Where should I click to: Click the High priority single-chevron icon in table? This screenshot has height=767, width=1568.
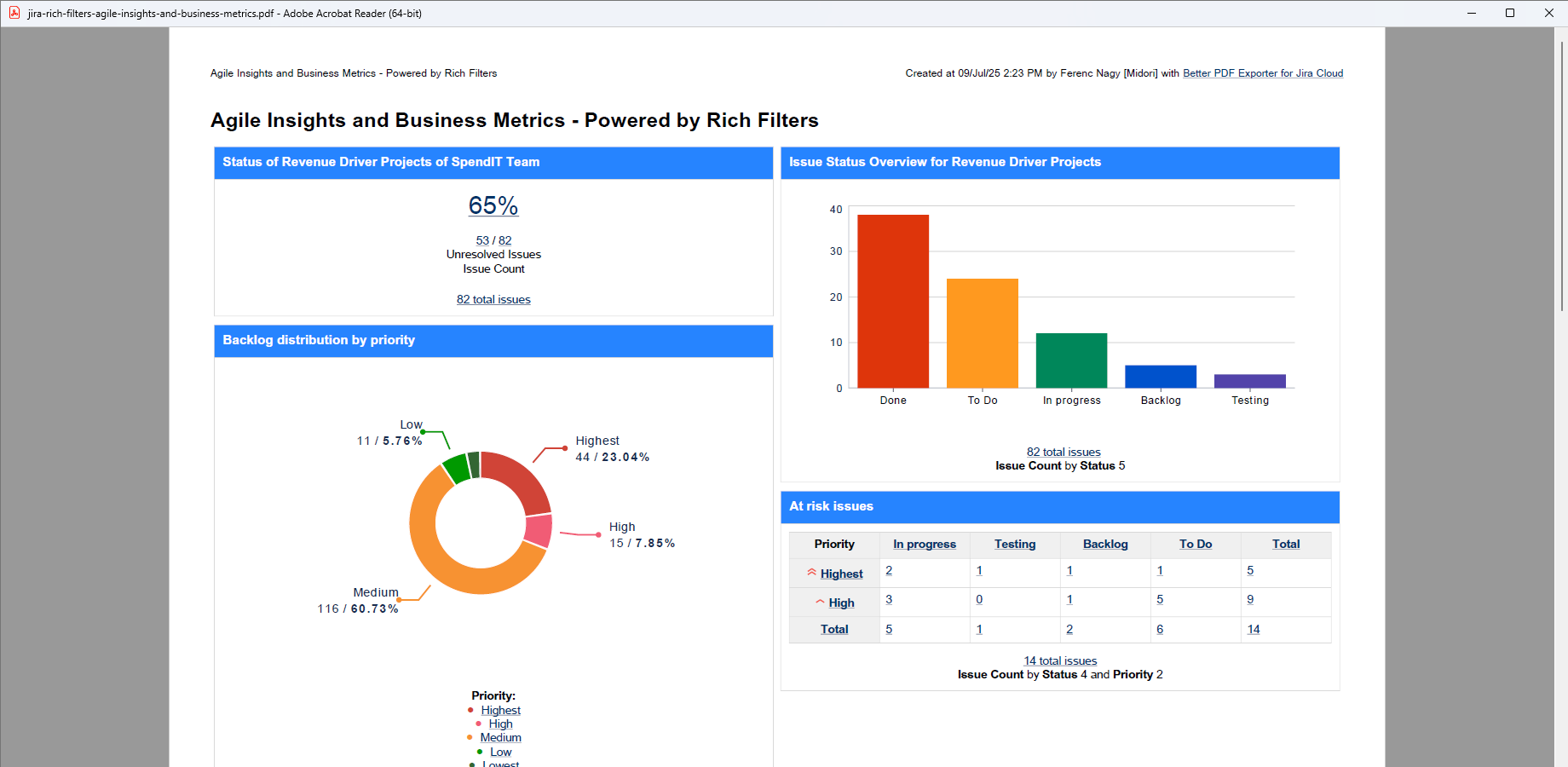click(x=820, y=602)
